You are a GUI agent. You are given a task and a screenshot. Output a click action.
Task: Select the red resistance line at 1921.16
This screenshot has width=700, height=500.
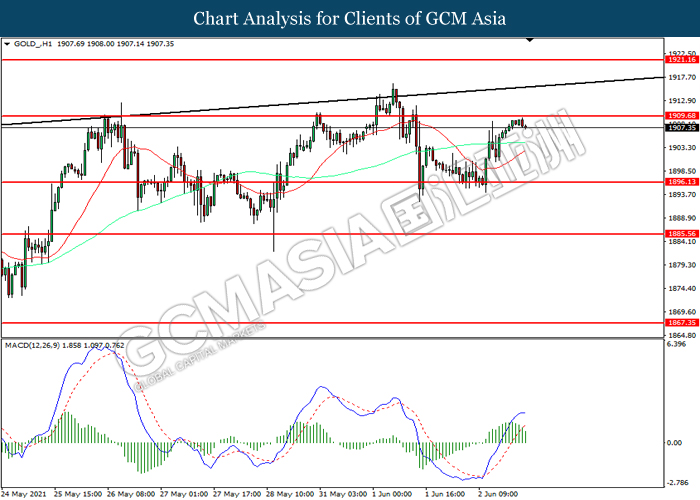333,59
